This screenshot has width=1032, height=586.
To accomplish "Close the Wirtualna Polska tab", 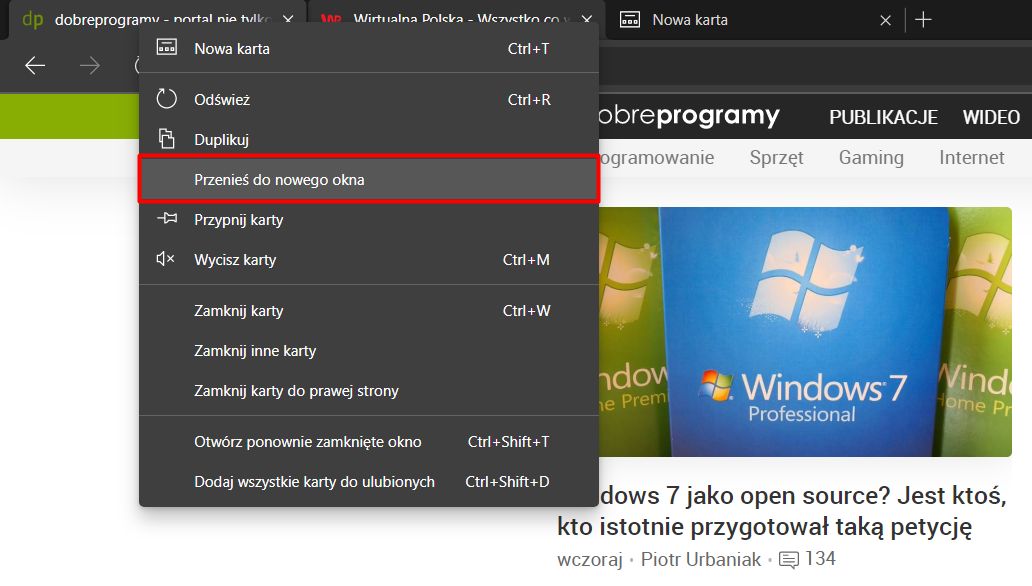I will coord(586,19).
